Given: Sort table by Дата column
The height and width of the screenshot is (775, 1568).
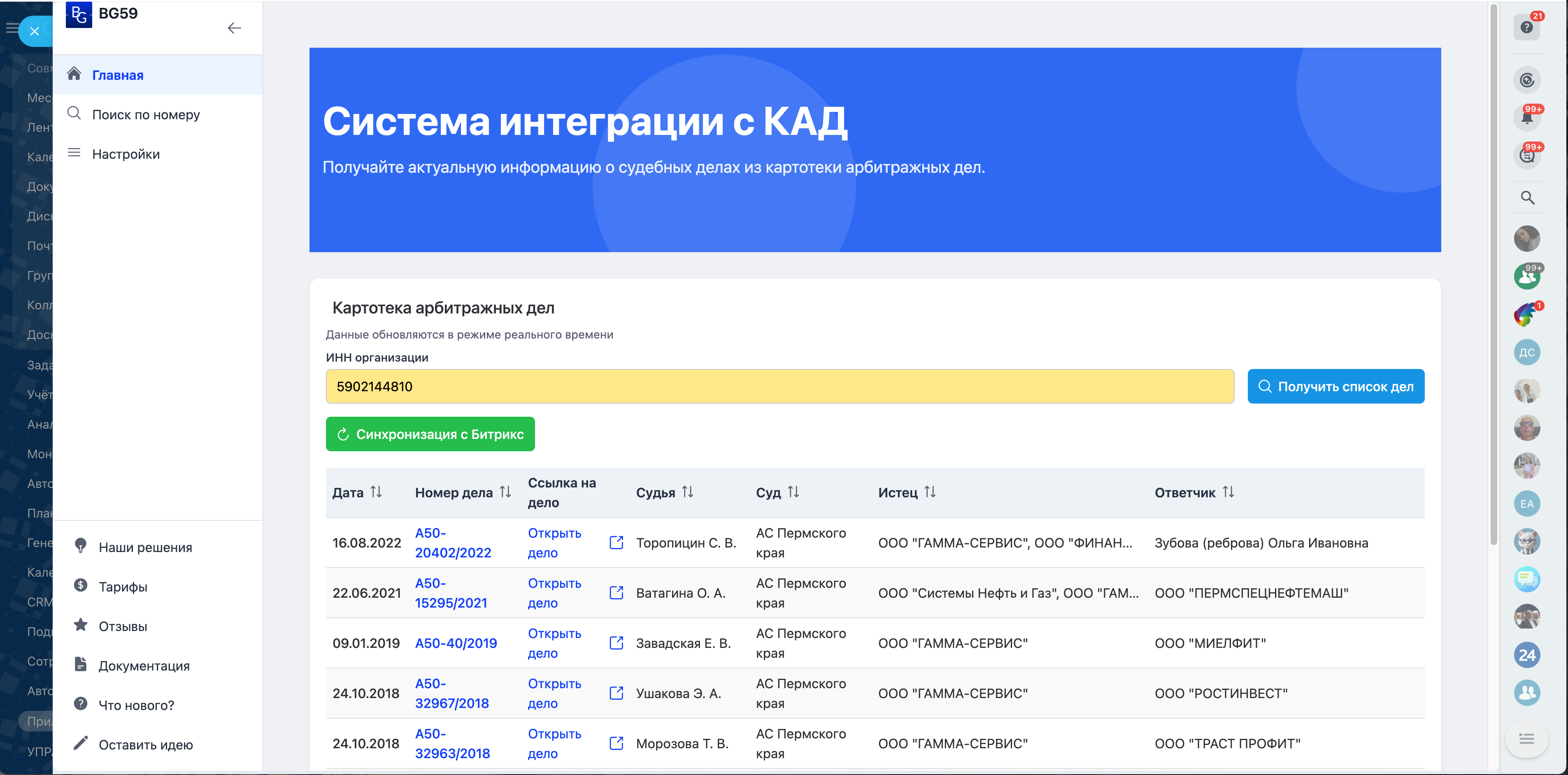Looking at the screenshot, I should (x=376, y=492).
